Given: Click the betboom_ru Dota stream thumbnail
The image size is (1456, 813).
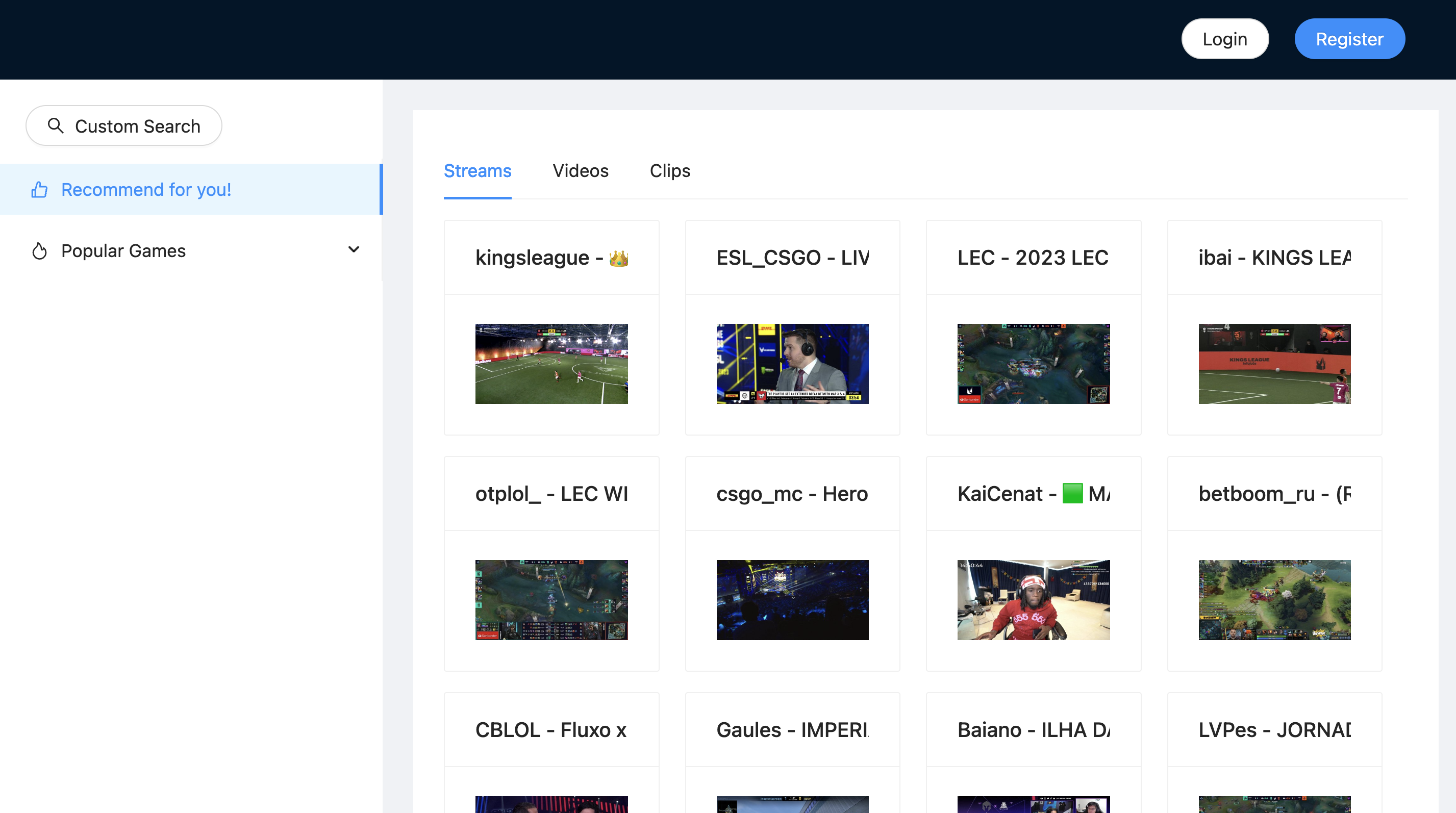Looking at the screenshot, I should click(x=1274, y=599).
